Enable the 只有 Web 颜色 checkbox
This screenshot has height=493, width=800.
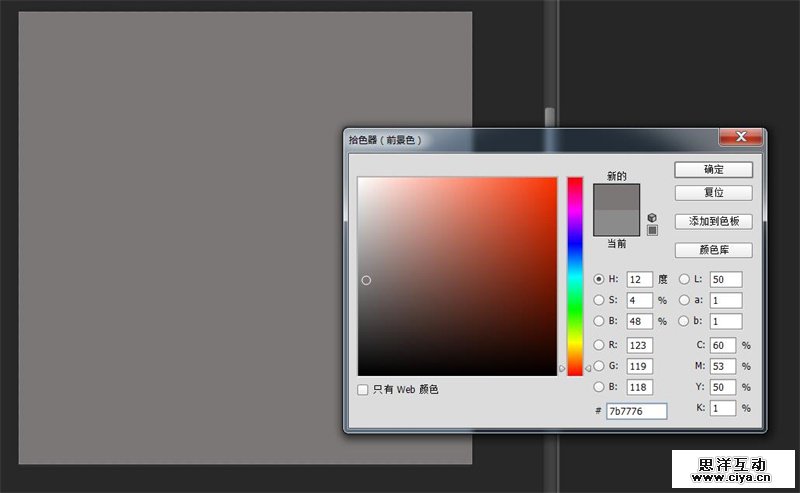pos(363,389)
